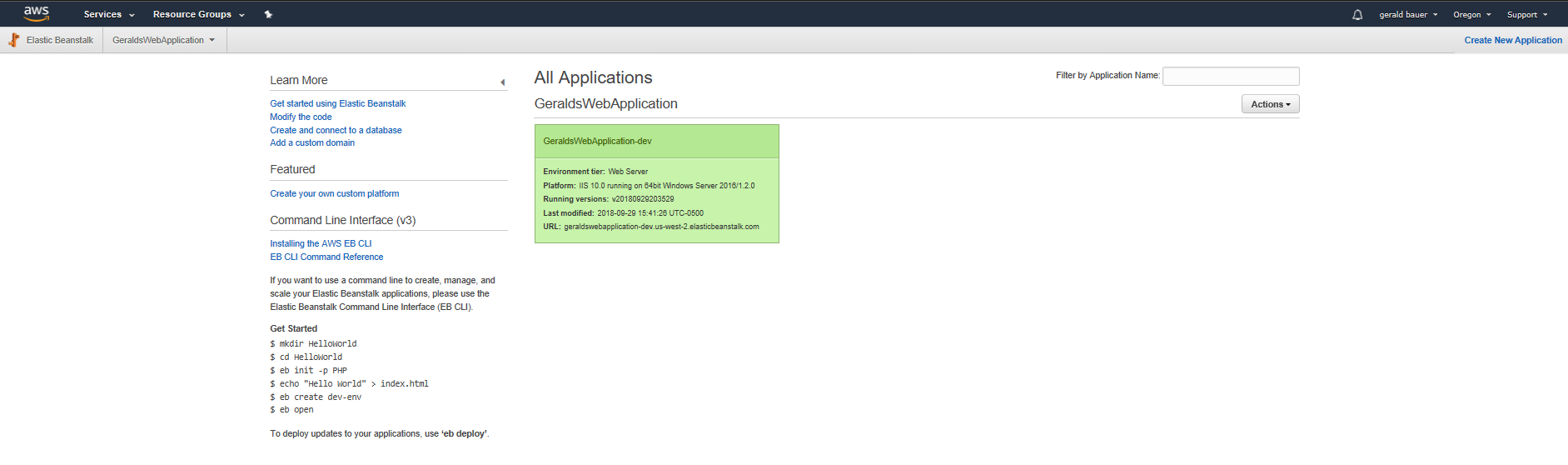The width and height of the screenshot is (1568, 465).
Task: Click Create New Application
Action: point(1513,40)
